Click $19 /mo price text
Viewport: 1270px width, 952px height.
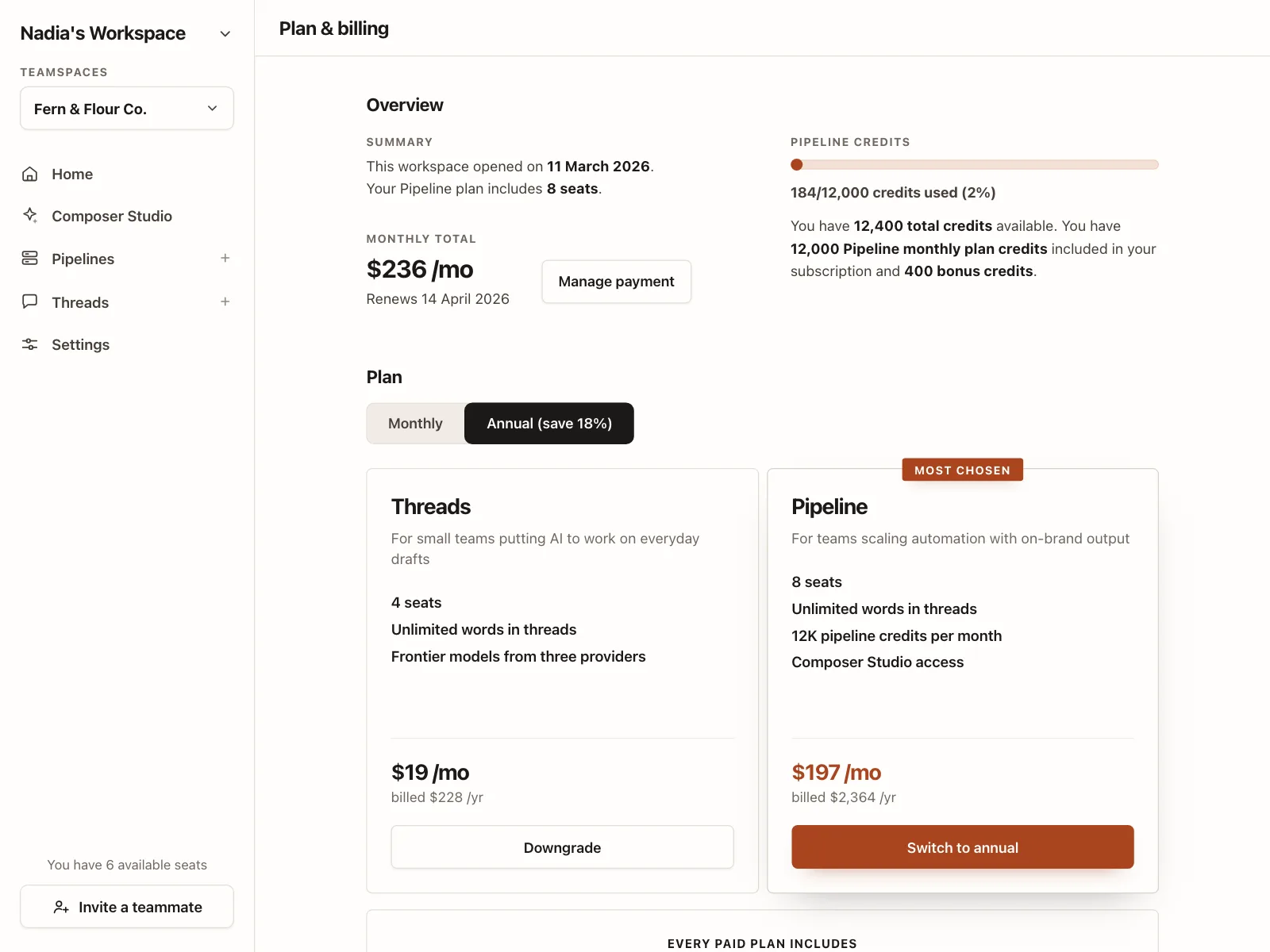(x=430, y=772)
